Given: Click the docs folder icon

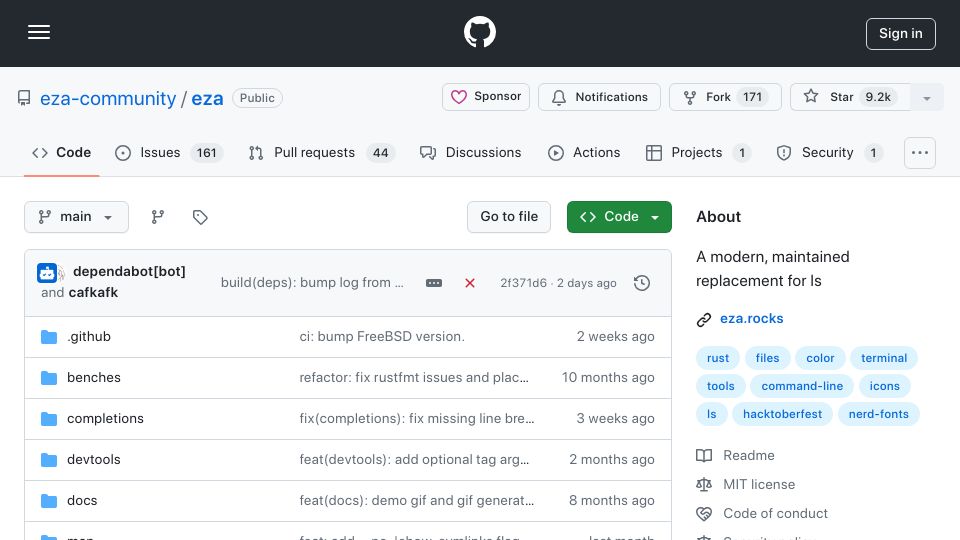Looking at the screenshot, I should point(49,501).
